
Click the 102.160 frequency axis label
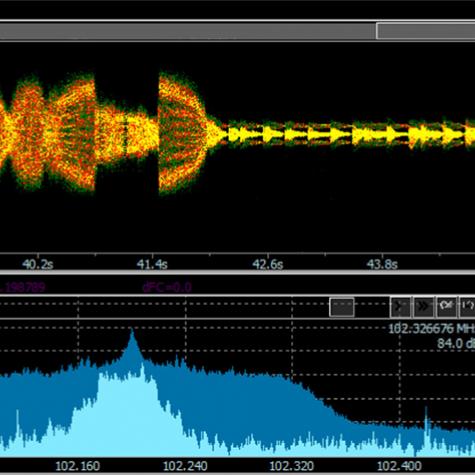pyautogui.click(x=77, y=466)
